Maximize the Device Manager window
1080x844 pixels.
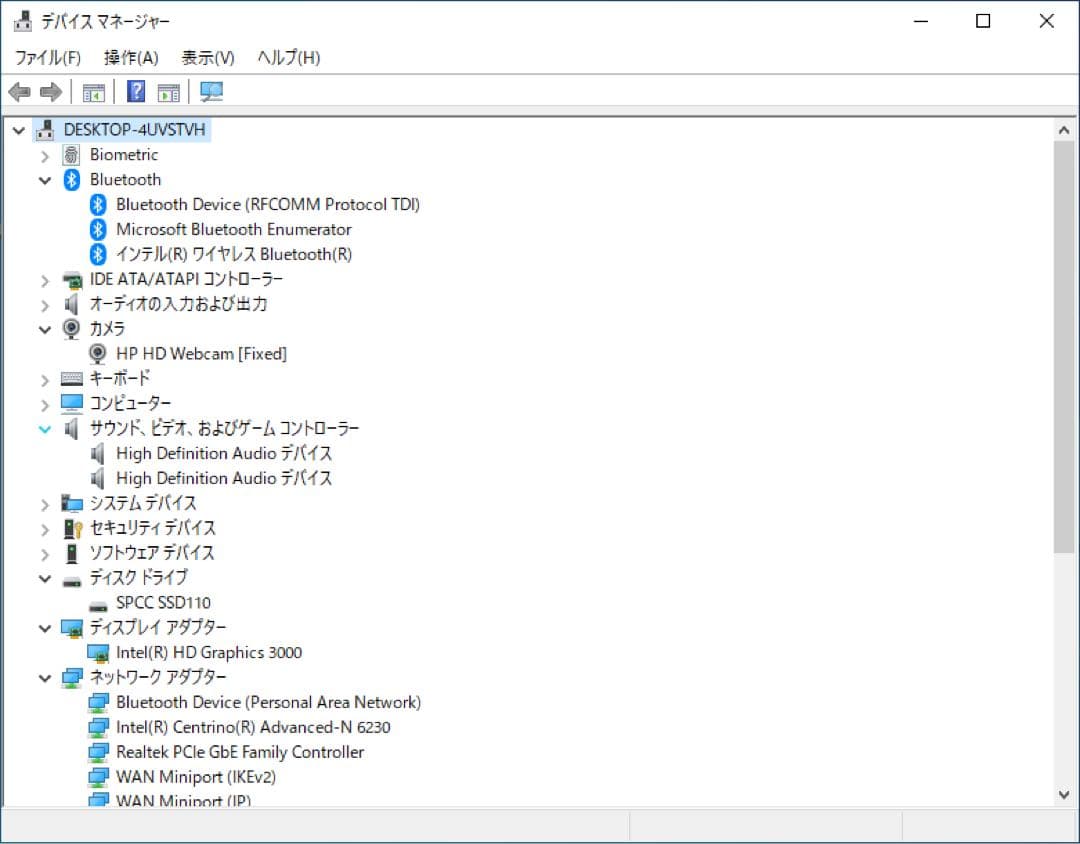pyautogui.click(x=983, y=21)
